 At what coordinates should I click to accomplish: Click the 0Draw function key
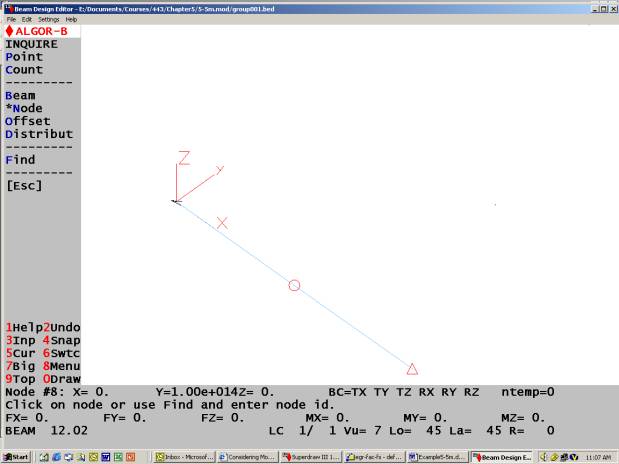[62, 379]
